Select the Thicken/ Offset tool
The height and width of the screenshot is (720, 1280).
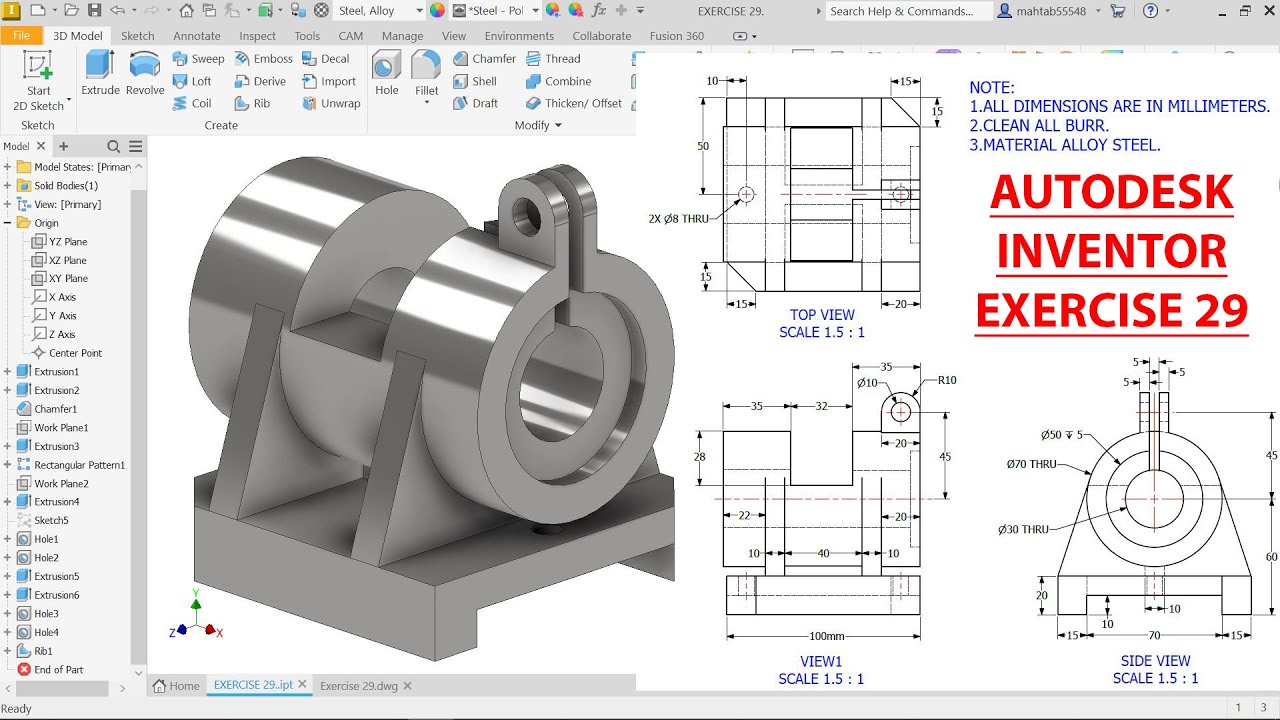[573, 103]
